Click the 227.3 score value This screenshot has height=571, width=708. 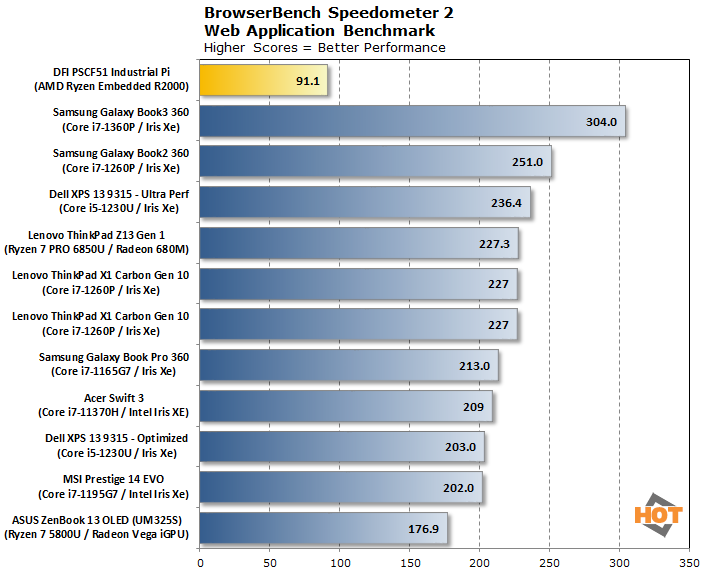click(x=494, y=244)
